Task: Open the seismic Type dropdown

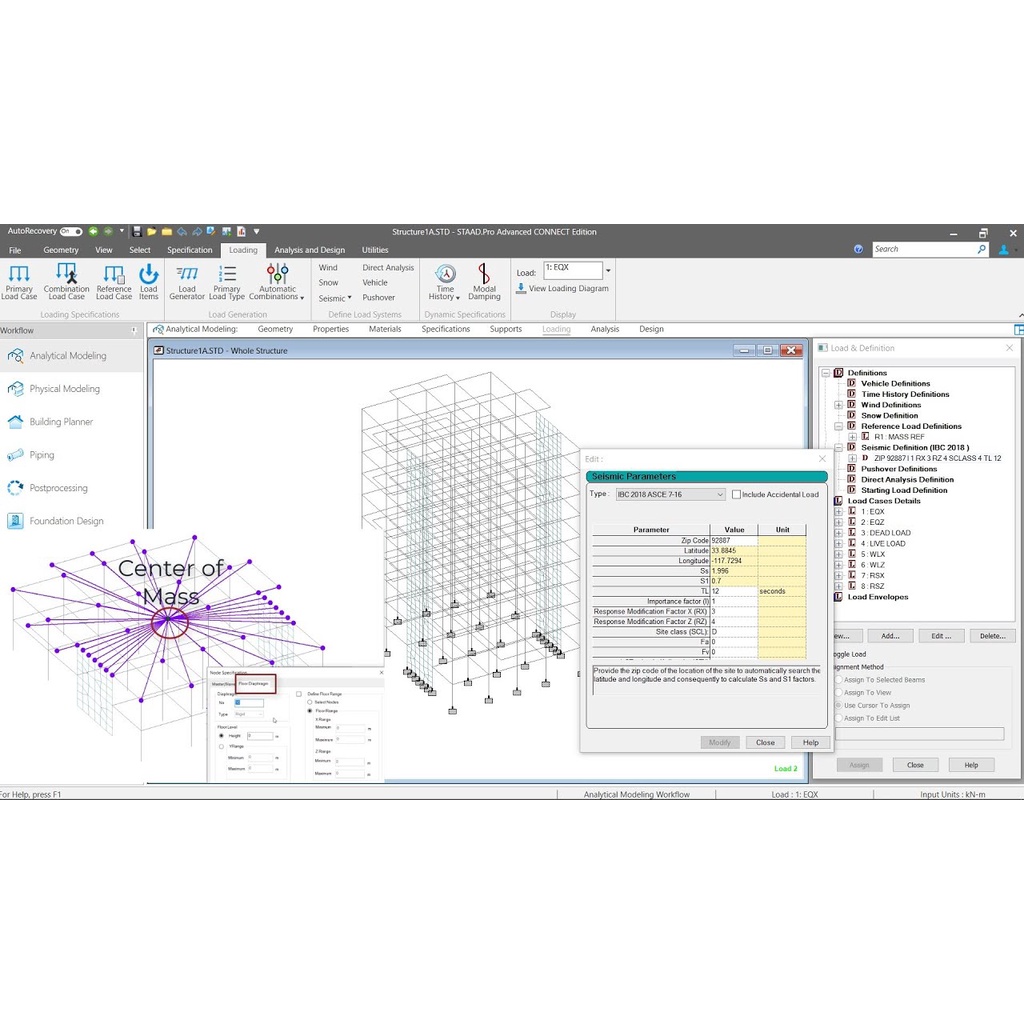Action: coord(669,494)
